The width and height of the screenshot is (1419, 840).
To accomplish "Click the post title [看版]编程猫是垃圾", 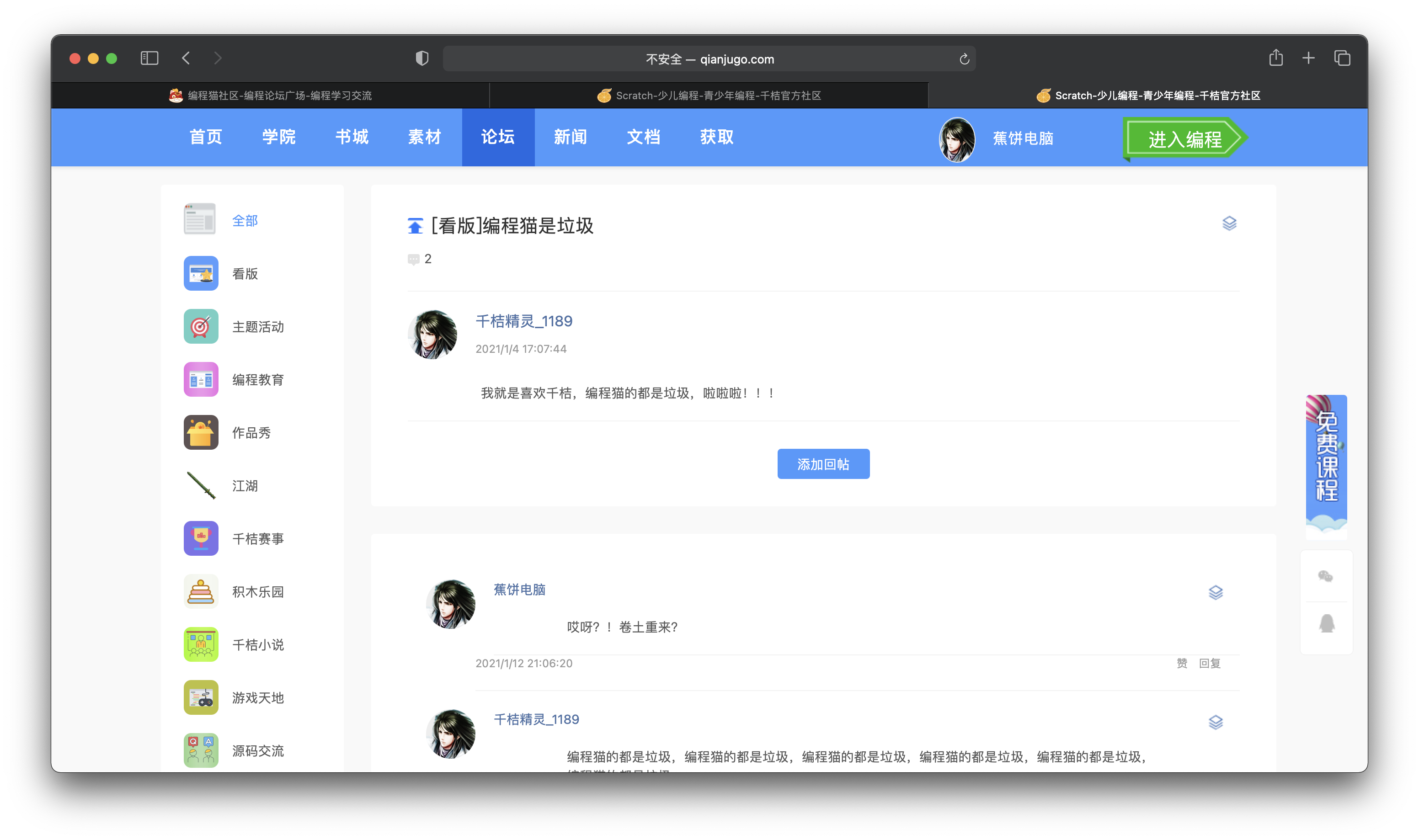I will (512, 226).
